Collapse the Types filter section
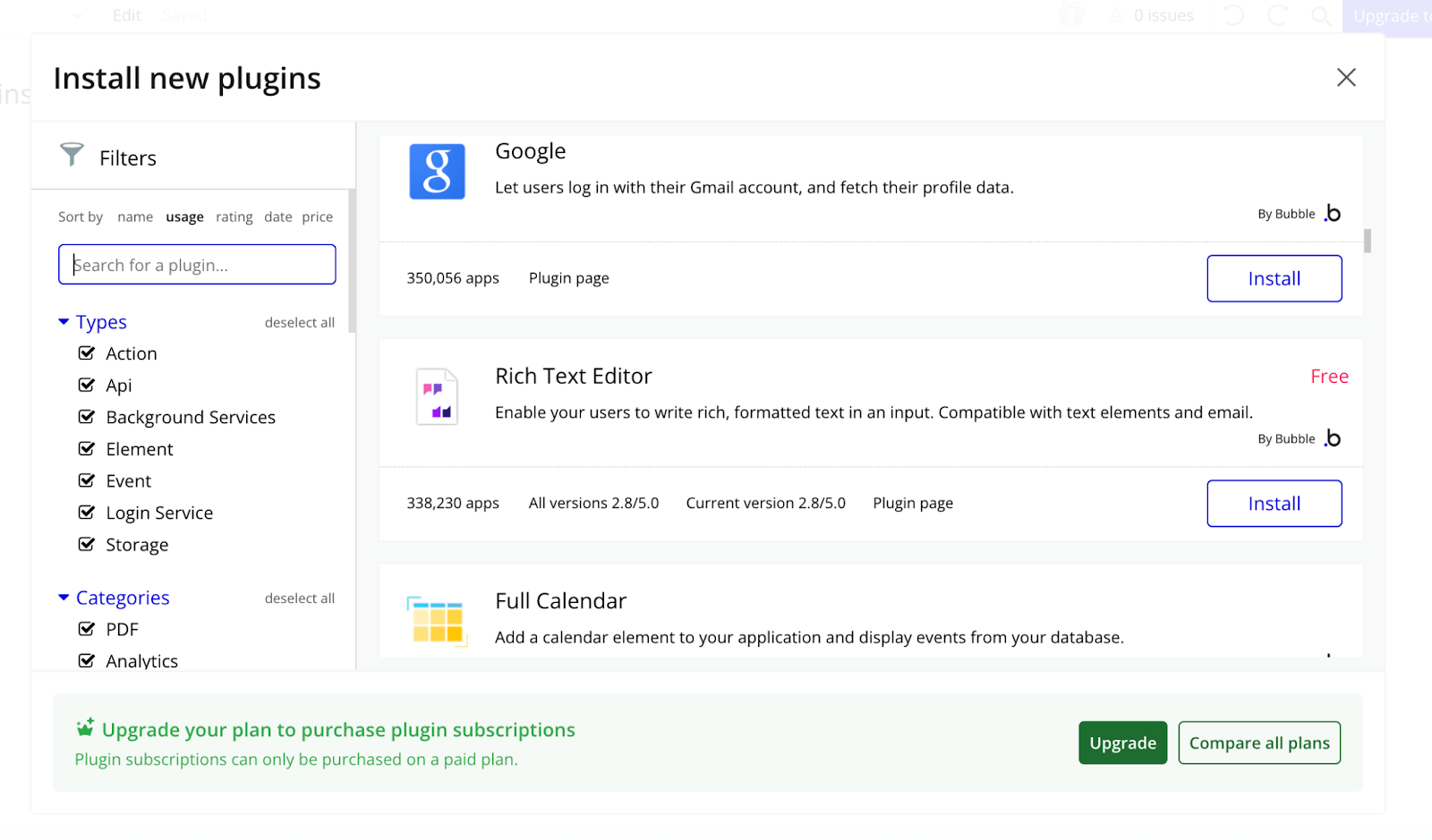1432x840 pixels. coord(64,322)
